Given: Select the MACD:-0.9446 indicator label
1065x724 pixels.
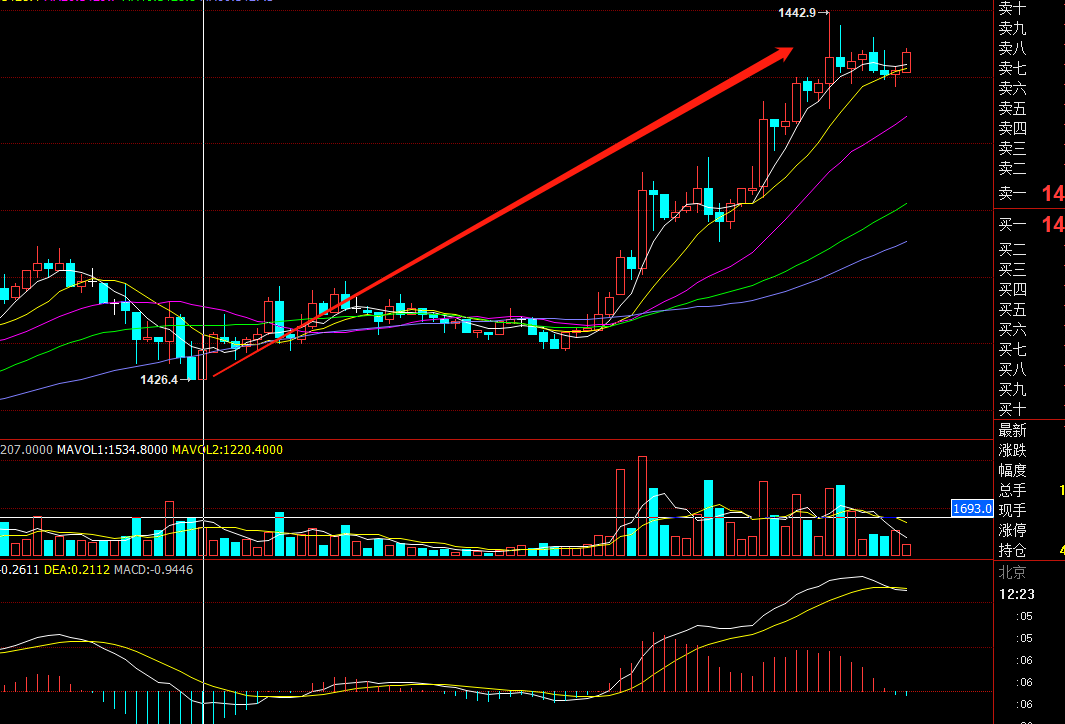Looking at the screenshot, I should (x=154, y=570).
